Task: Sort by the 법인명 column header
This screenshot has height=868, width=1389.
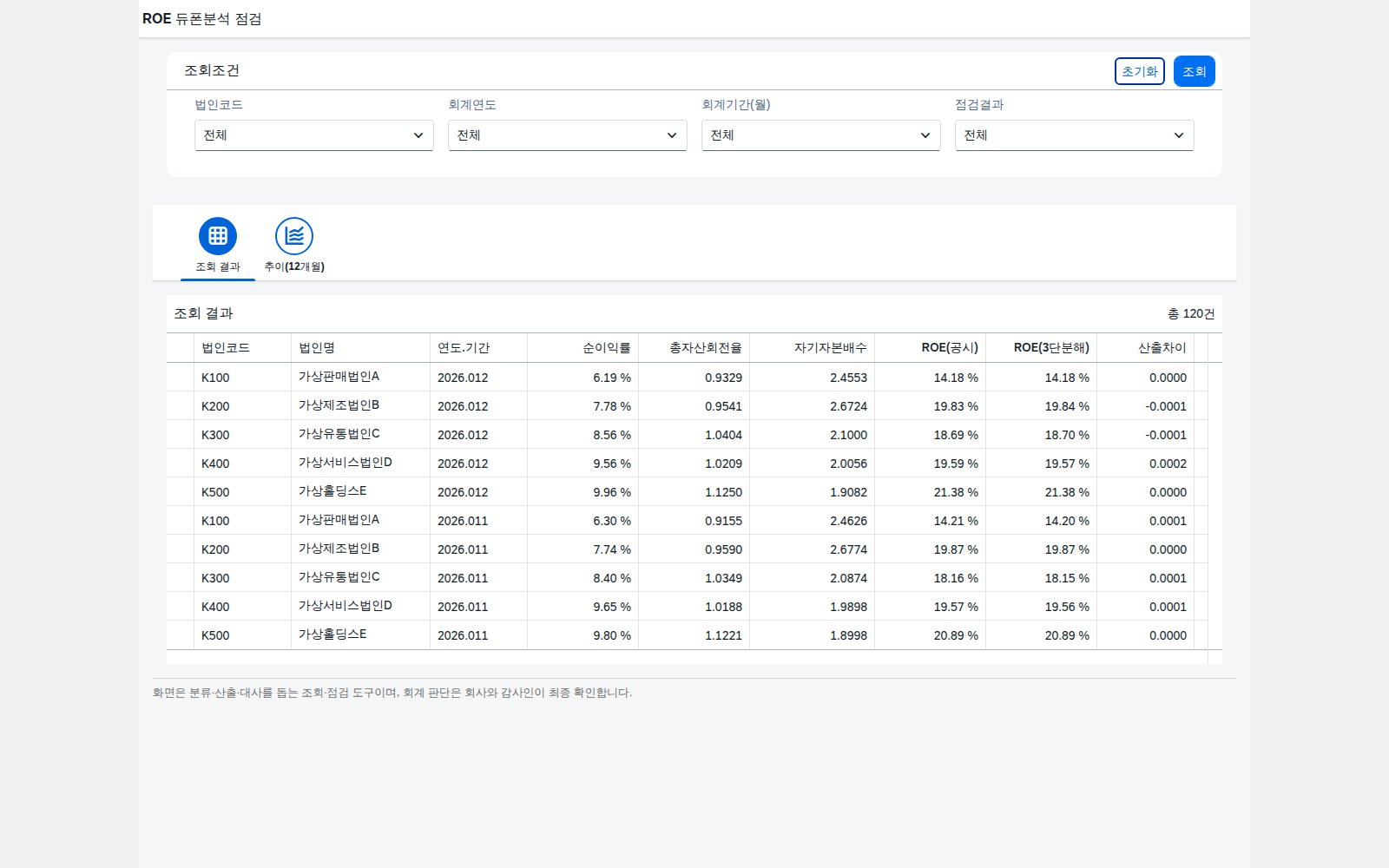Action: pos(361,348)
